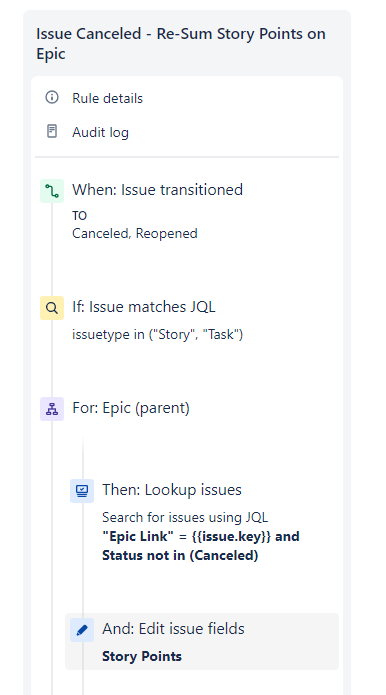Click the blue Lookup issues action icon
The width and height of the screenshot is (386, 695).
pyautogui.click(x=82, y=491)
